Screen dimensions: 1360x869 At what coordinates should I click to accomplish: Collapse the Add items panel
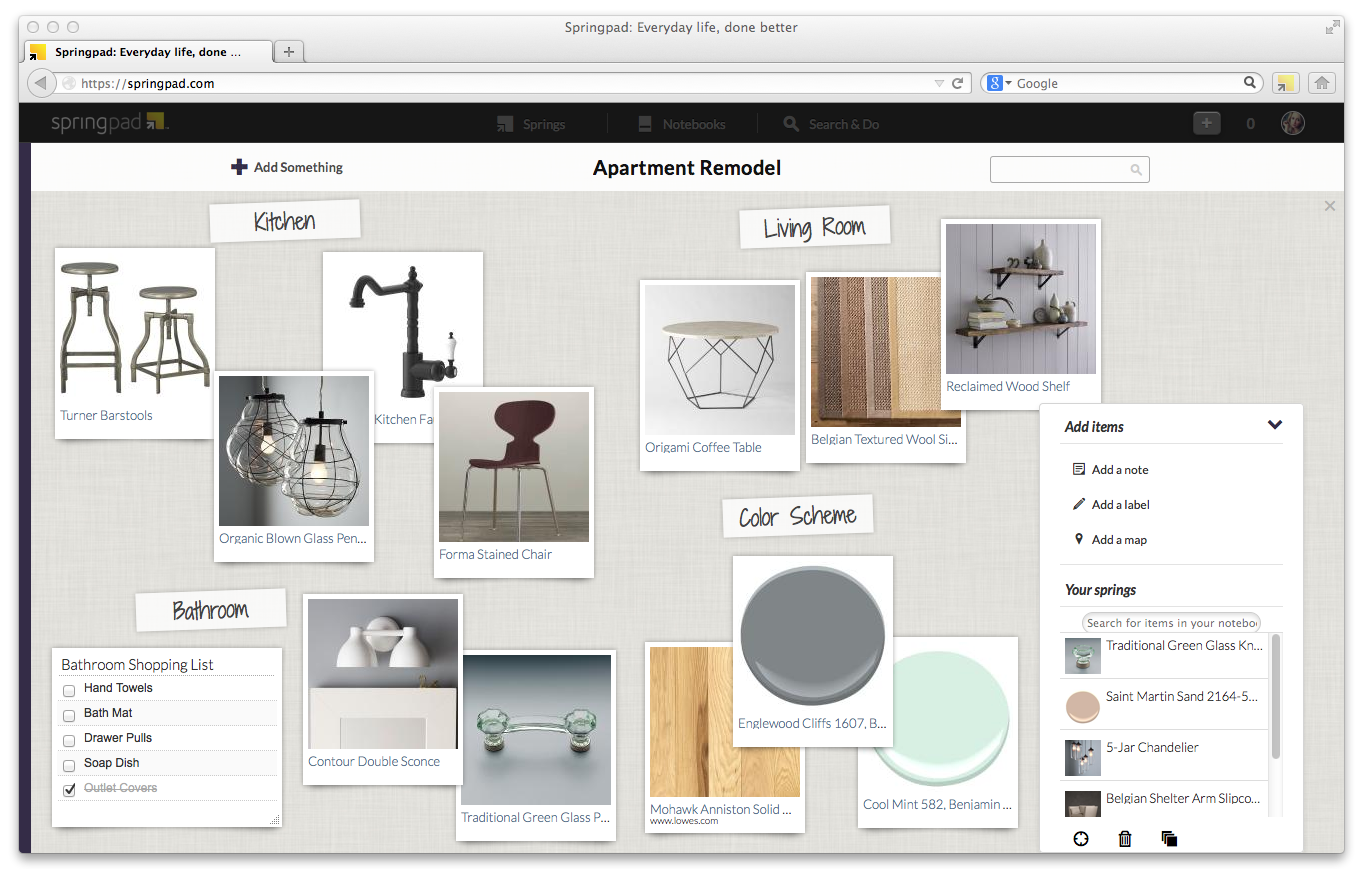point(1275,424)
